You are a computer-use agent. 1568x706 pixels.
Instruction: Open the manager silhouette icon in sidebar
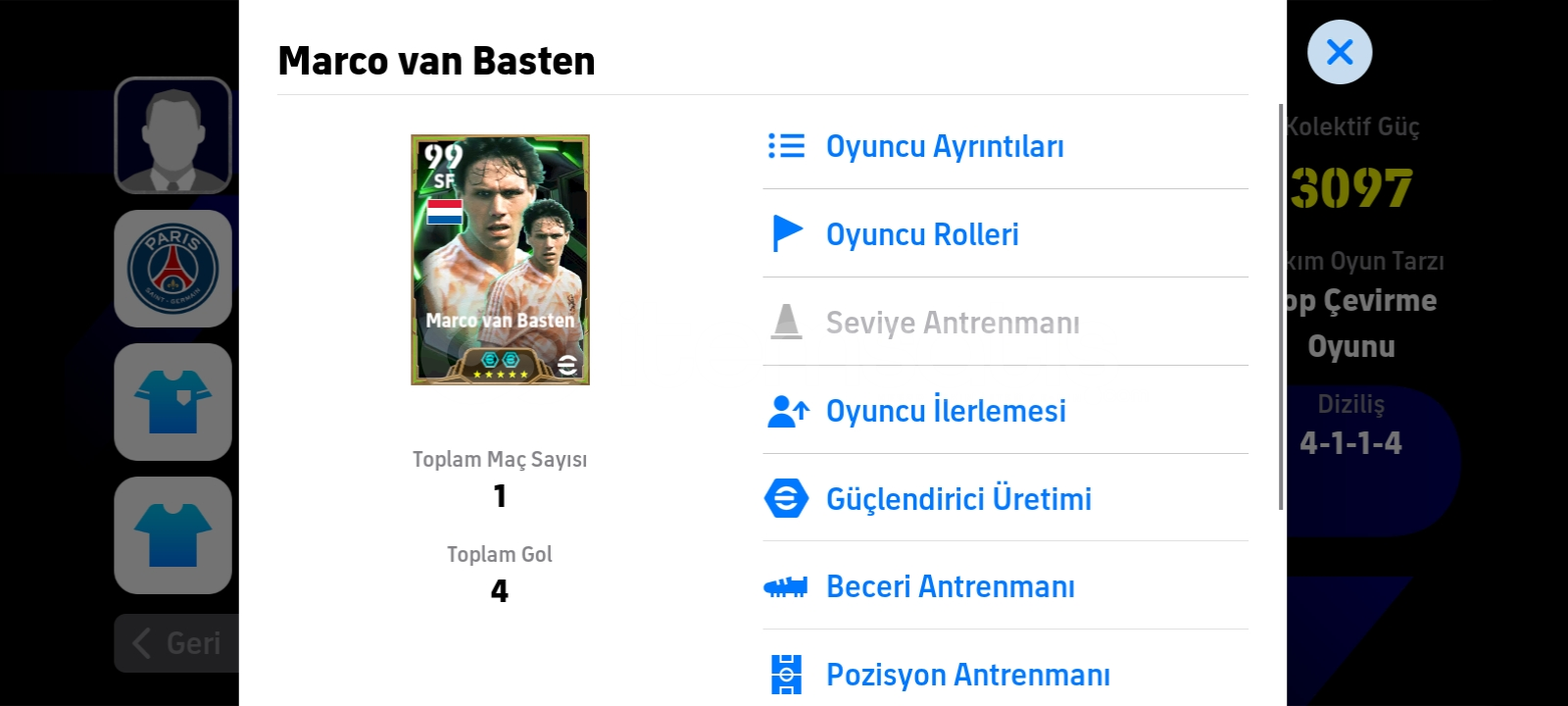[173, 135]
